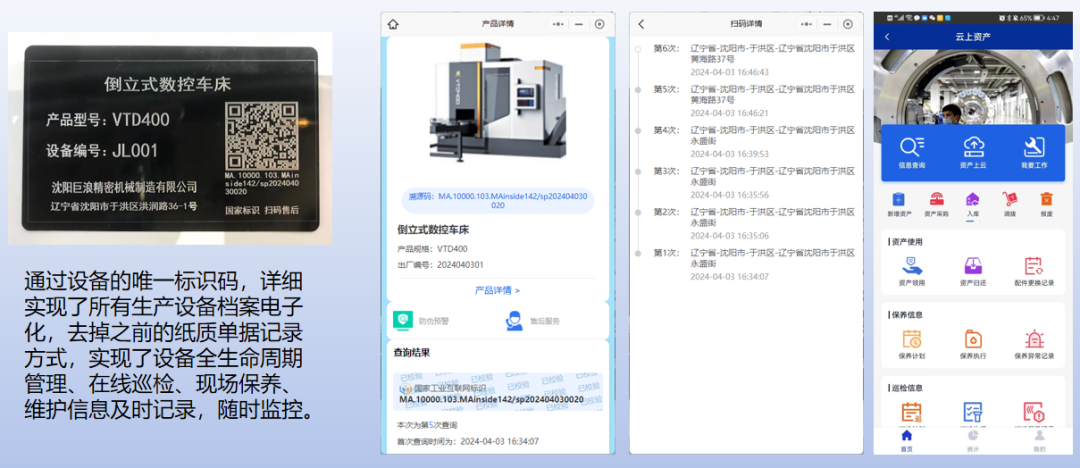Click the 资产使用 section header
This screenshot has width=1080, height=468.
[x=904, y=242]
